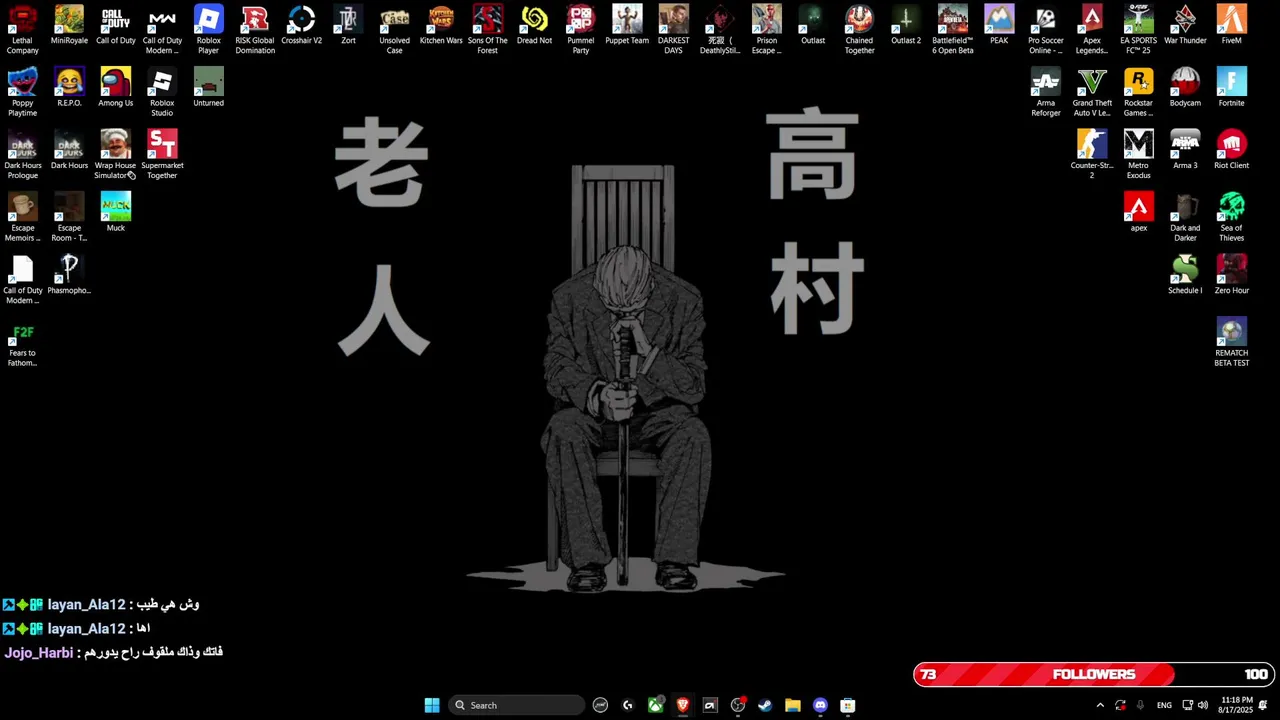Viewport: 1280px width, 720px height.
Task: Open Xbox app from the taskbar
Action: [x=655, y=705]
